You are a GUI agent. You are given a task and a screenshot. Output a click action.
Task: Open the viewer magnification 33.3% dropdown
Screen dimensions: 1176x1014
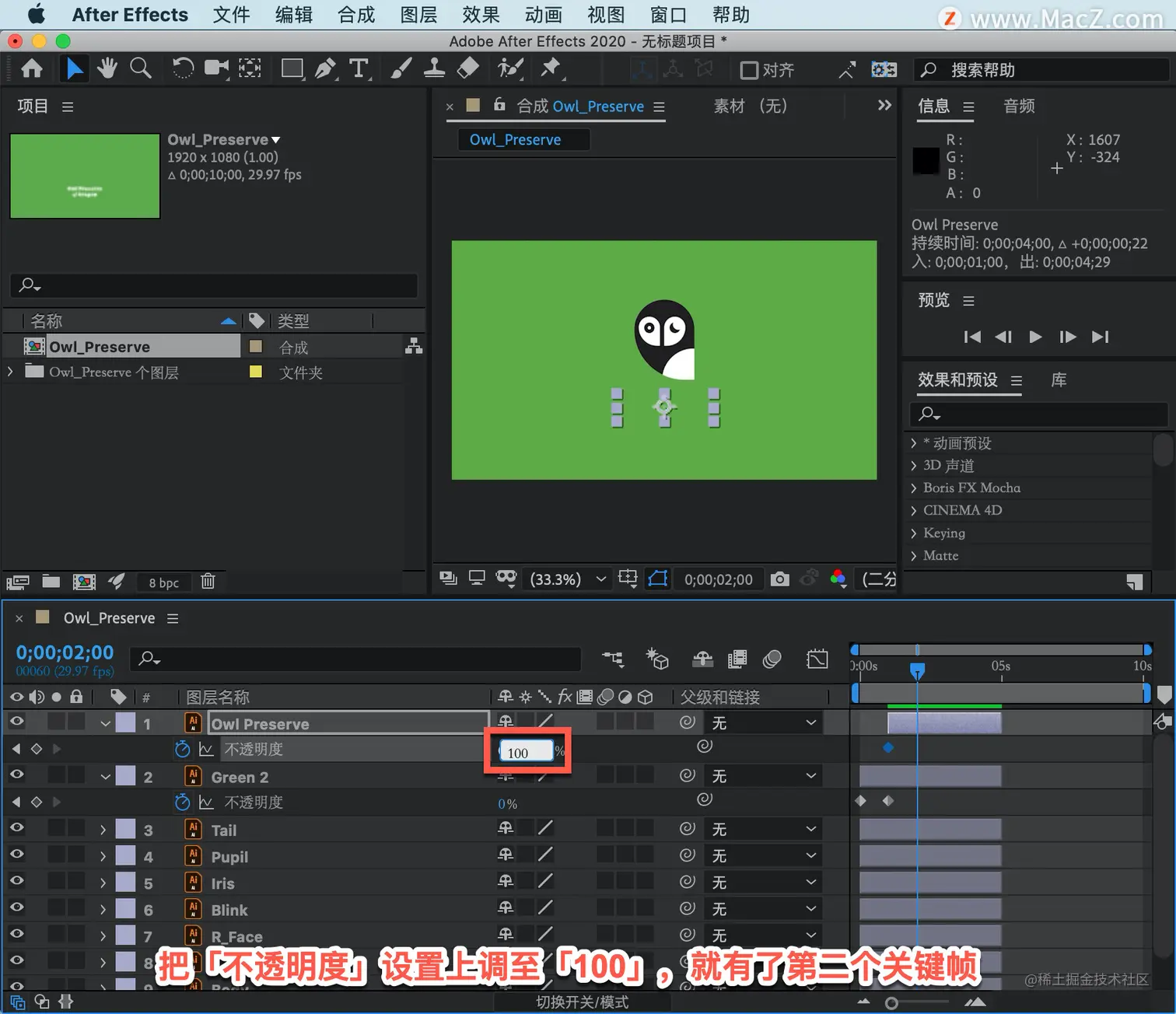(x=567, y=579)
